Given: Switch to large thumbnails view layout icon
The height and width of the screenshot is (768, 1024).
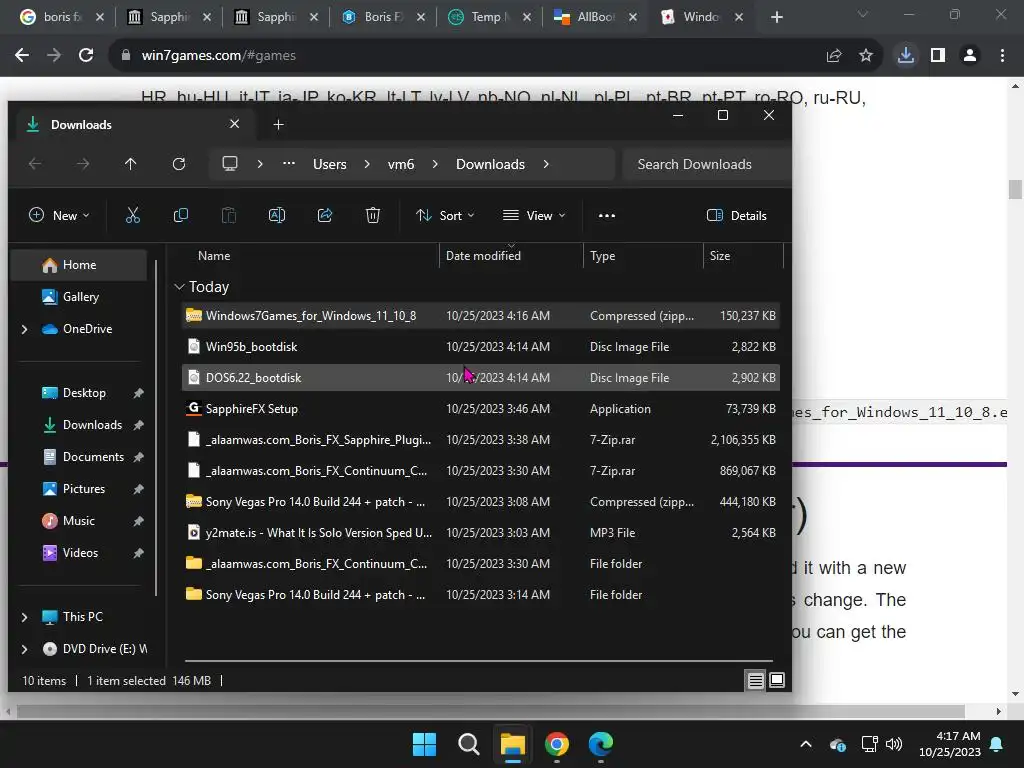Looking at the screenshot, I should point(777,680).
